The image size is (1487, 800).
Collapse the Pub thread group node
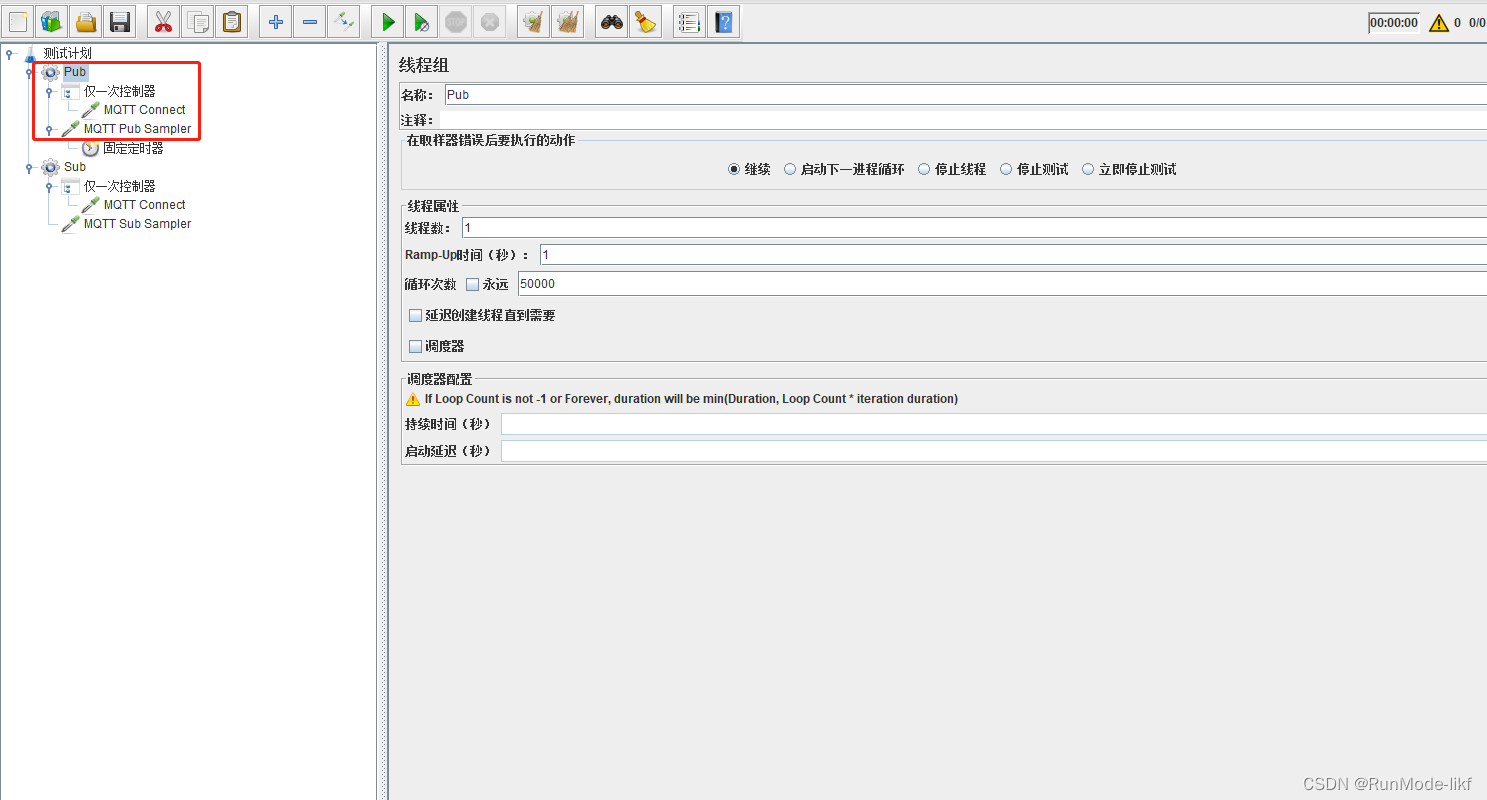(x=28, y=71)
